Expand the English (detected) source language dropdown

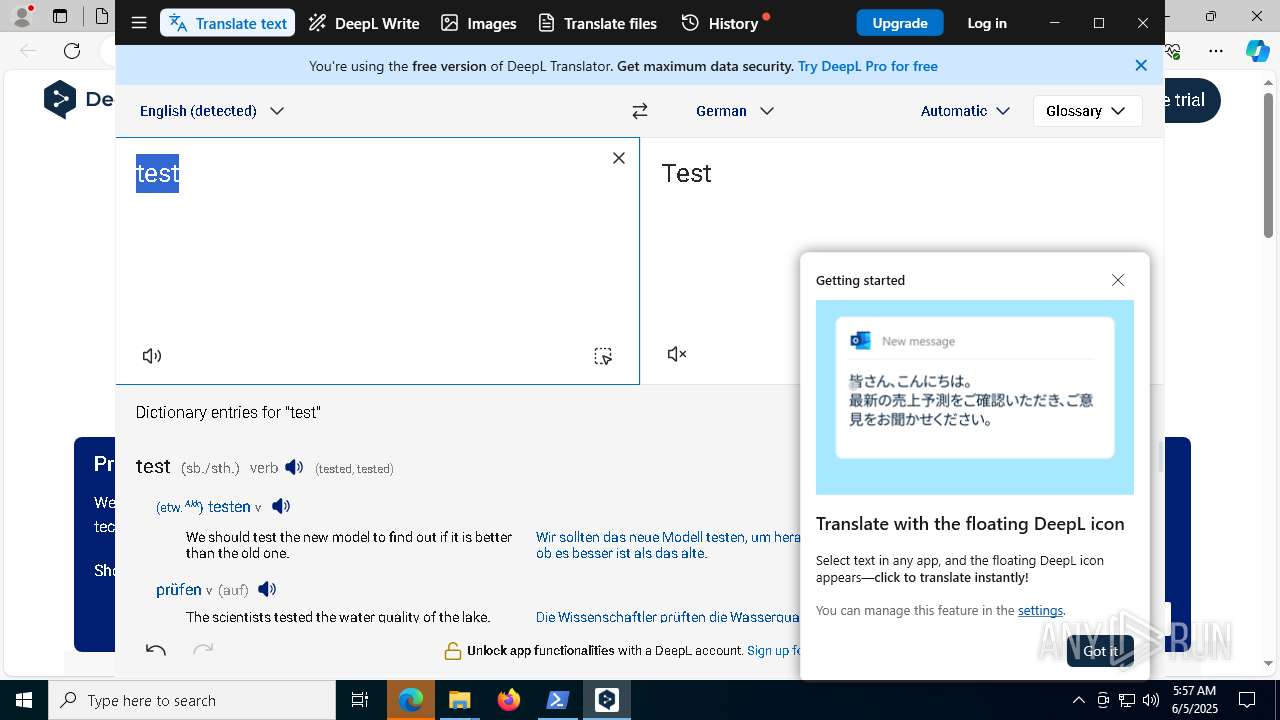(x=212, y=111)
